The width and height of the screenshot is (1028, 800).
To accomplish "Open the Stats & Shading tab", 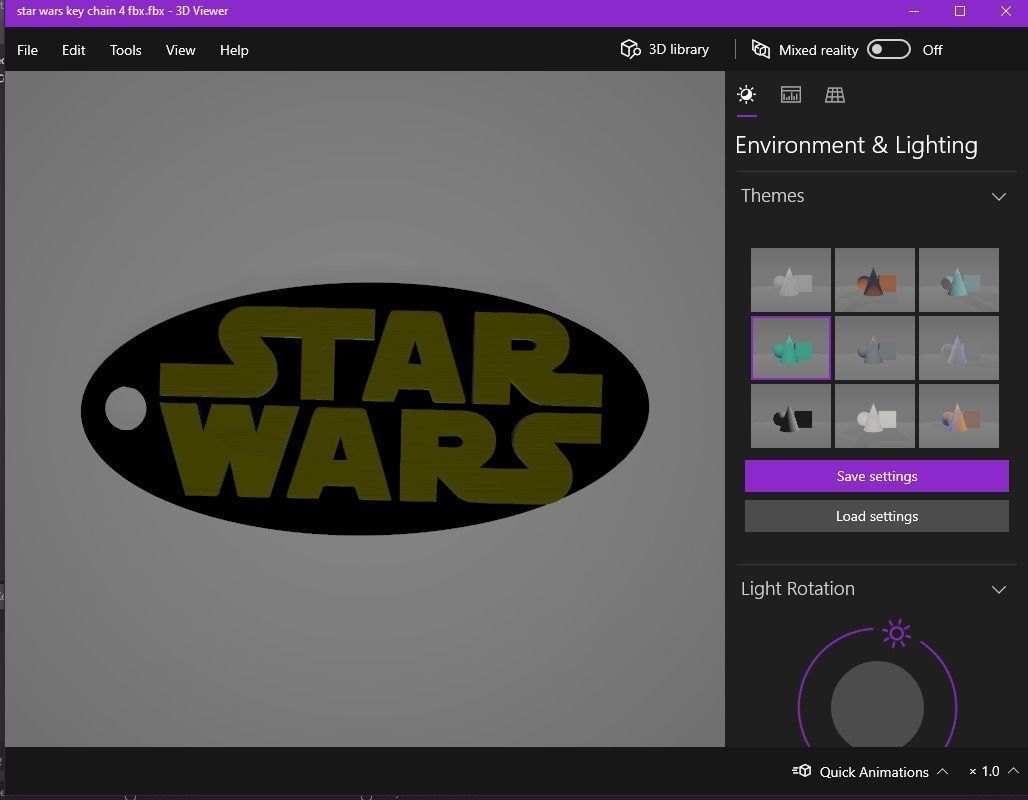I will 791,94.
